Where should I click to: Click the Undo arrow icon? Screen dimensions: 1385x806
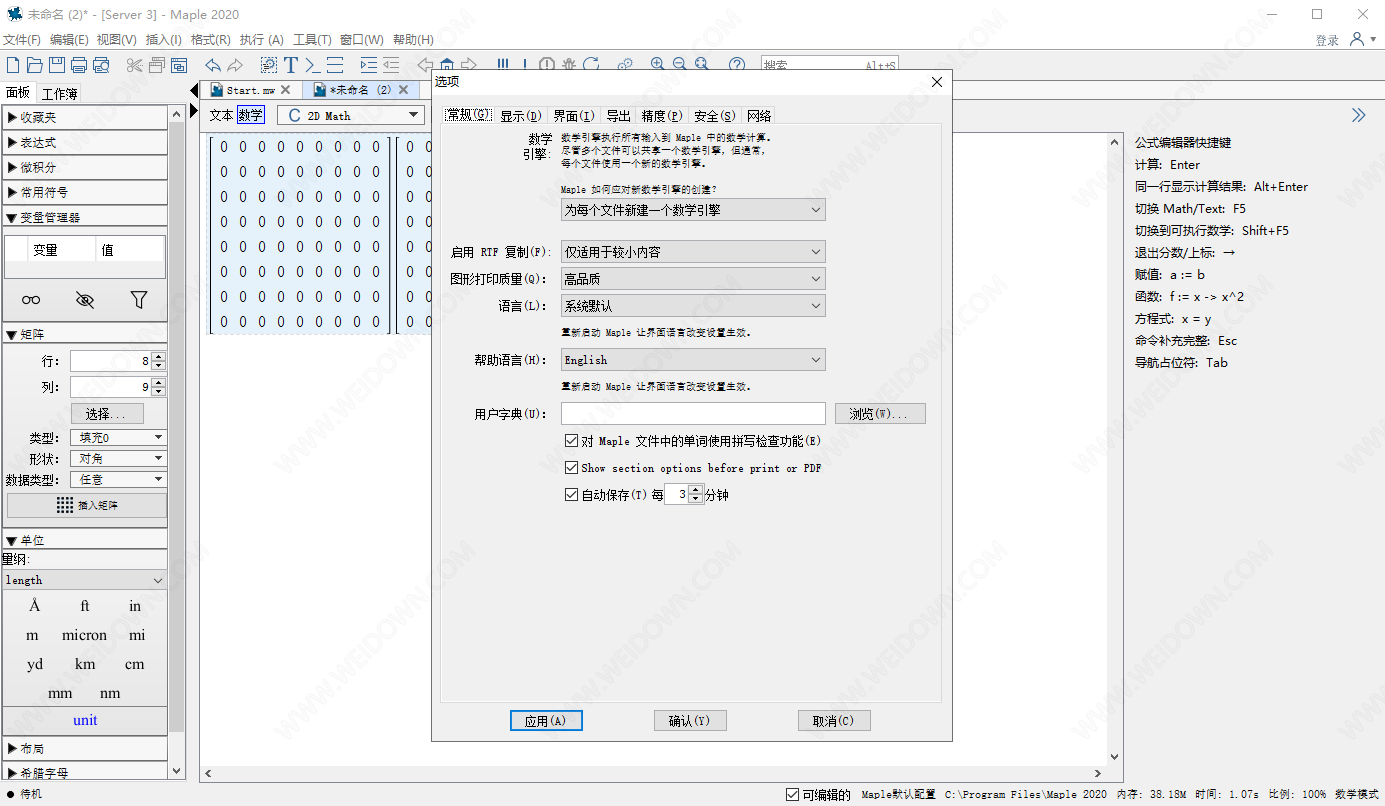click(213, 65)
